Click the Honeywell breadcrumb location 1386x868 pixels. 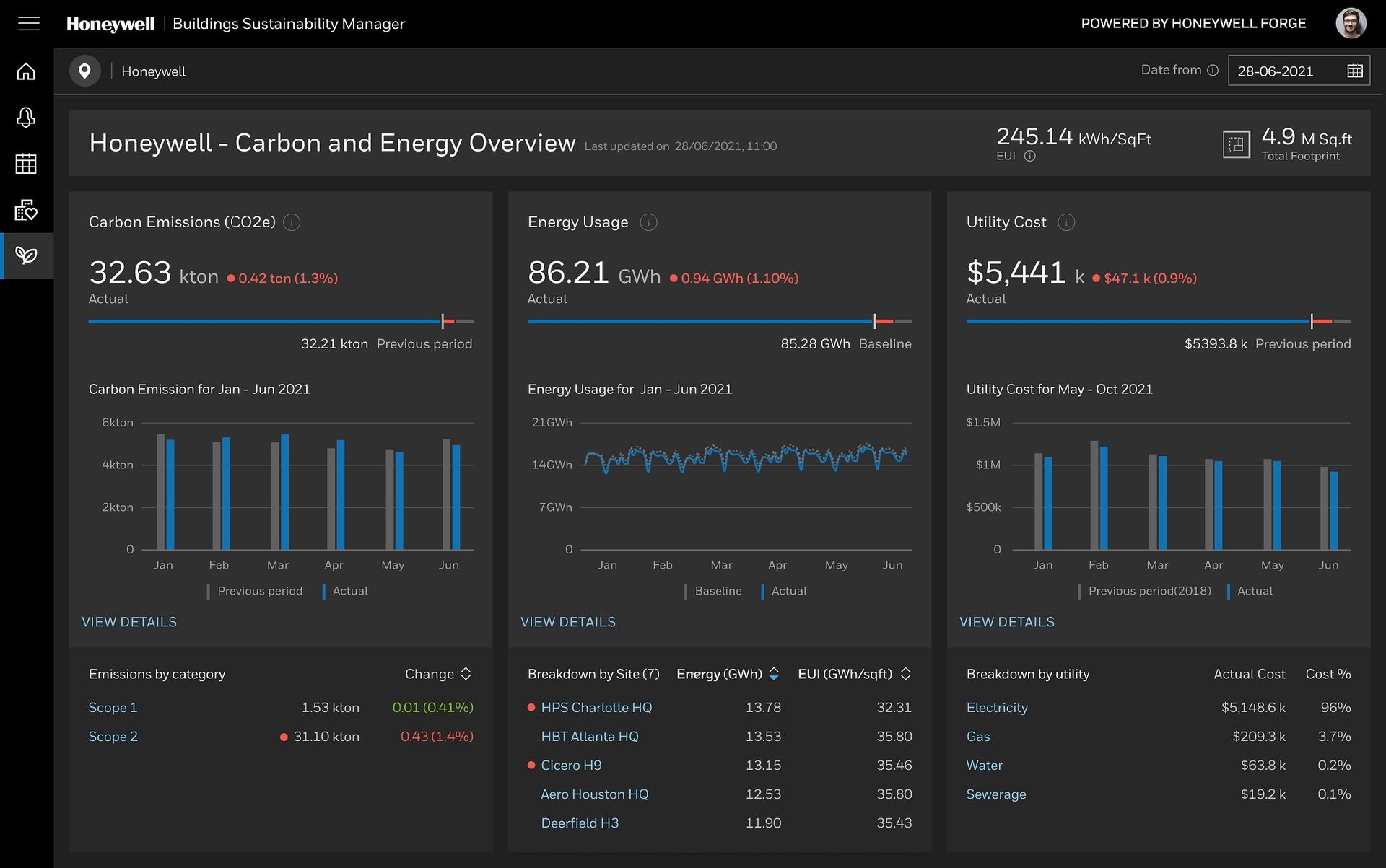(x=153, y=71)
